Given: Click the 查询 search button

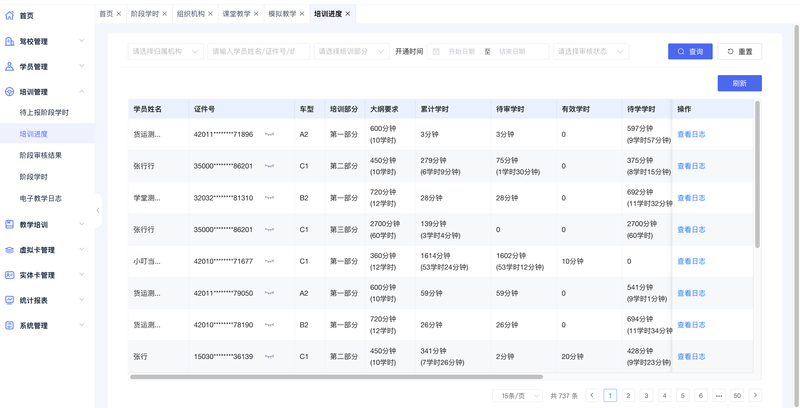Looking at the screenshot, I should pyautogui.click(x=690, y=52).
